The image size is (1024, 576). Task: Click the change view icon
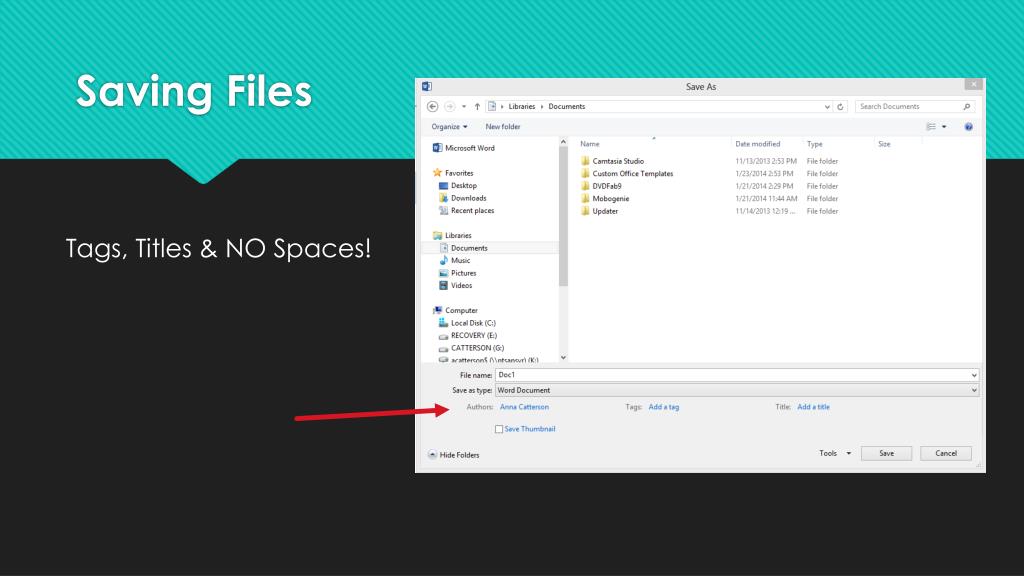coord(931,127)
